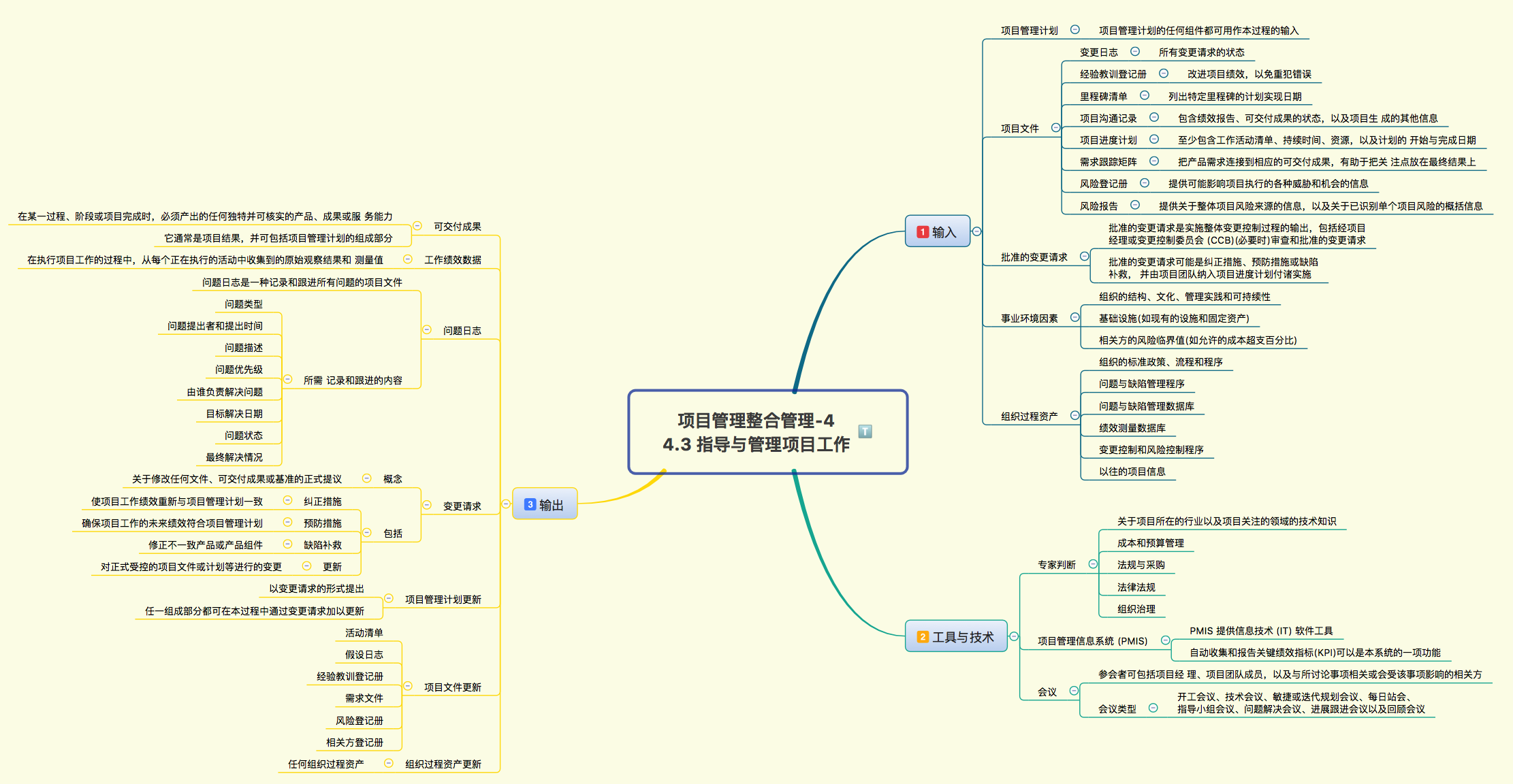Collapse the 变更请求 node

[427, 505]
